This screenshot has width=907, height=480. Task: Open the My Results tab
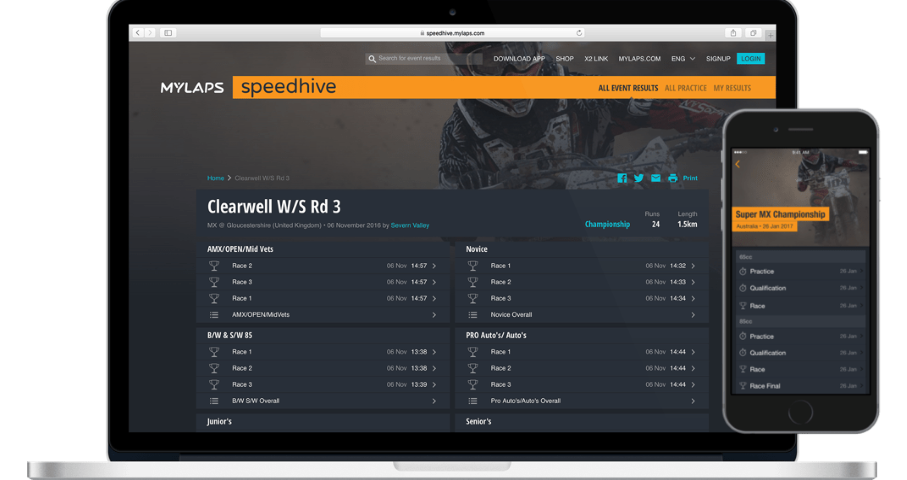click(x=731, y=88)
